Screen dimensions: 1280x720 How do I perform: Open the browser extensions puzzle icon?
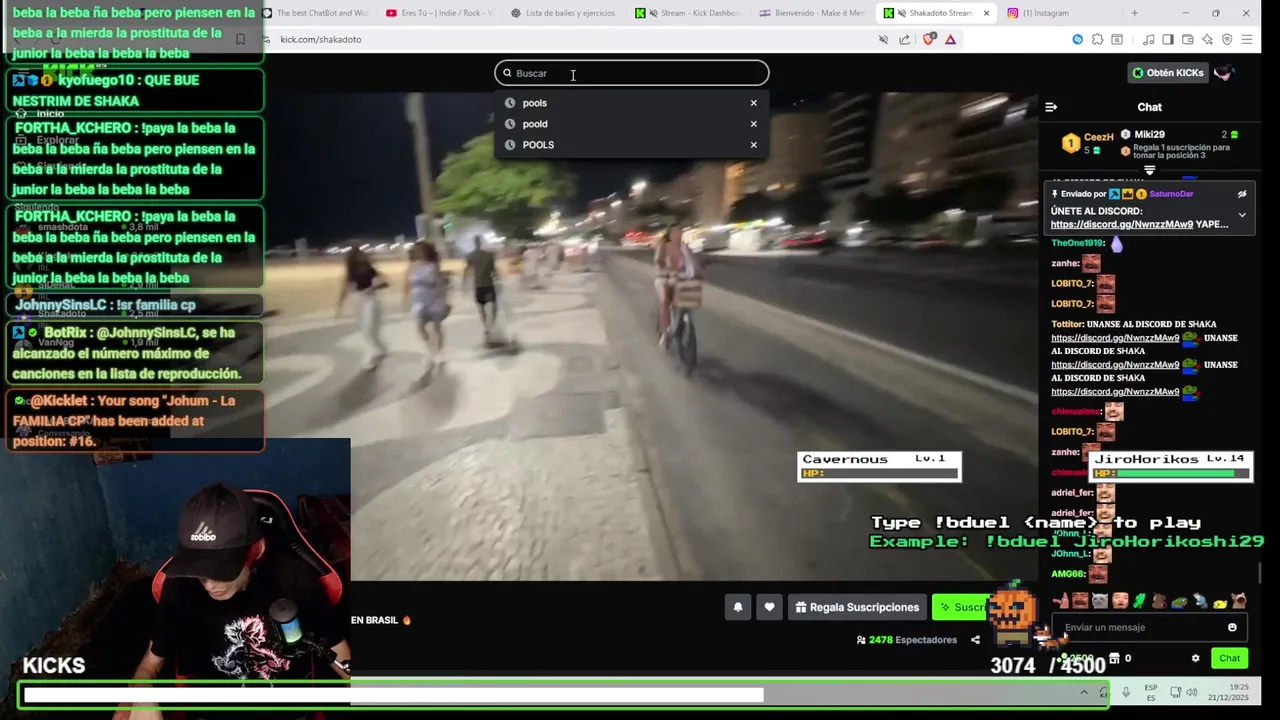(1097, 39)
